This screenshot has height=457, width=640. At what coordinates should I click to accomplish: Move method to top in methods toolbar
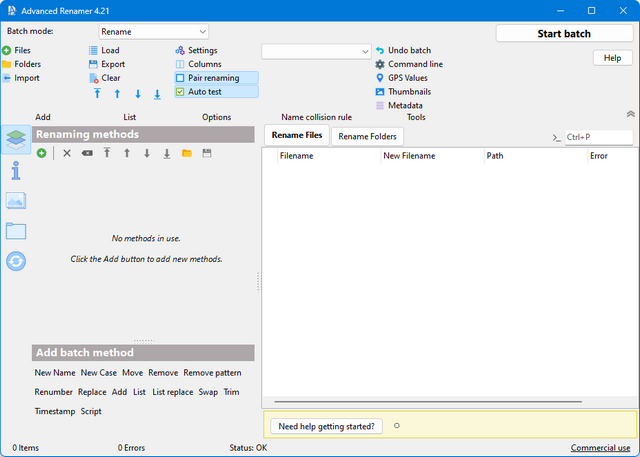(107, 153)
